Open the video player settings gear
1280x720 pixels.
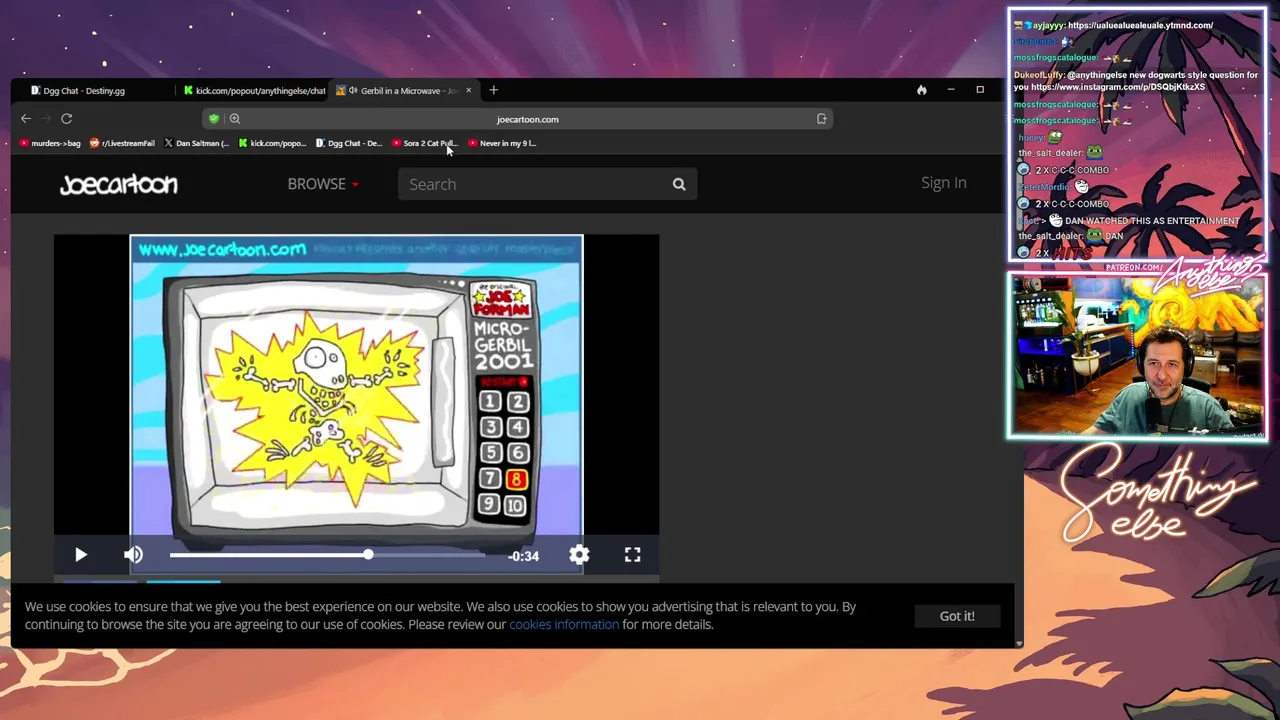click(x=579, y=555)
